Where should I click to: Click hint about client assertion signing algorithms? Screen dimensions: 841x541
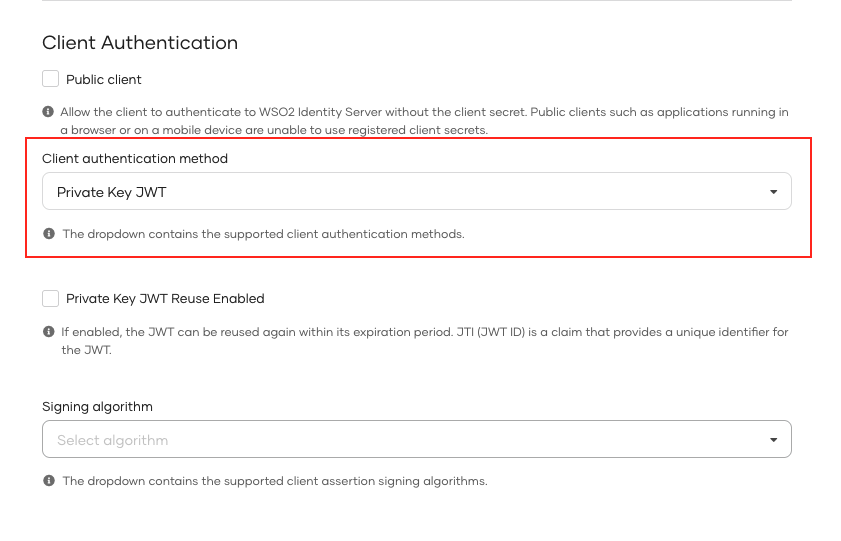[274, 481]
